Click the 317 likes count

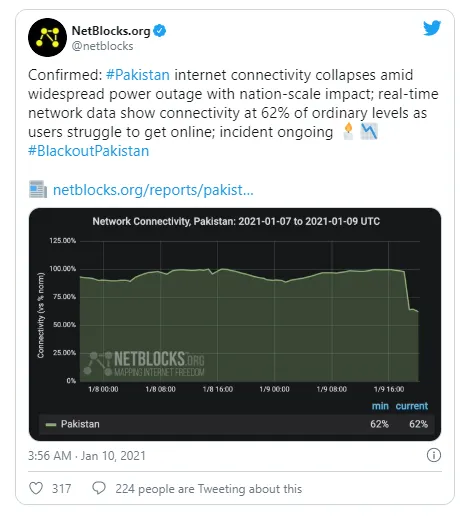pos(61,489)
